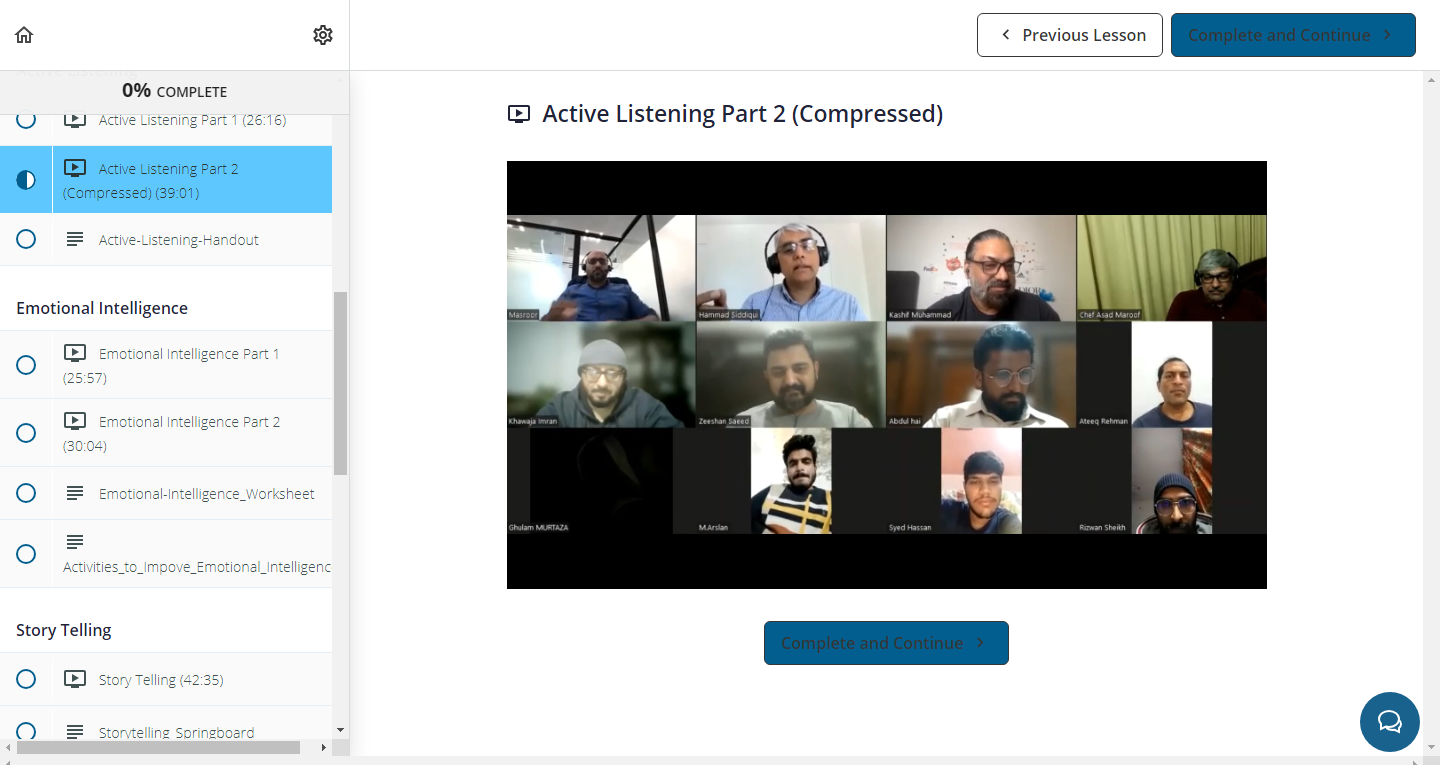Play the Active Listening video
The image size is (1440, 765).
point(887,375)
